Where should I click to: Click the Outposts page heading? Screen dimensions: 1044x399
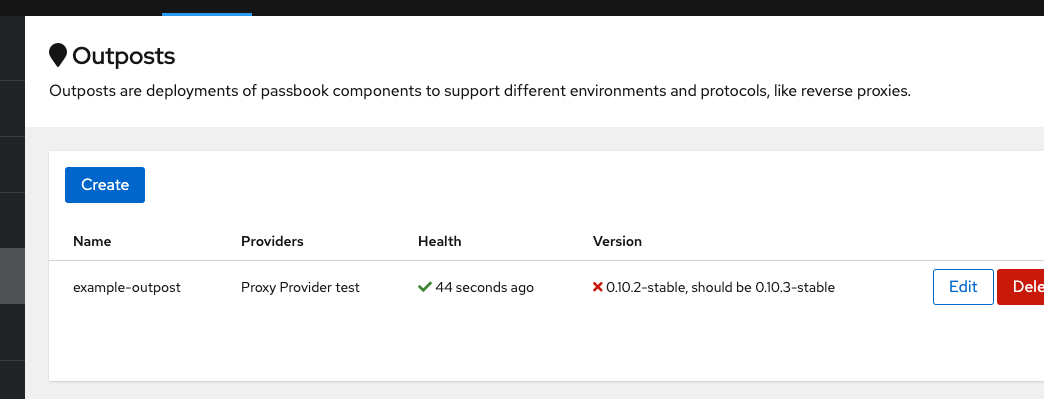click(123, 56)
